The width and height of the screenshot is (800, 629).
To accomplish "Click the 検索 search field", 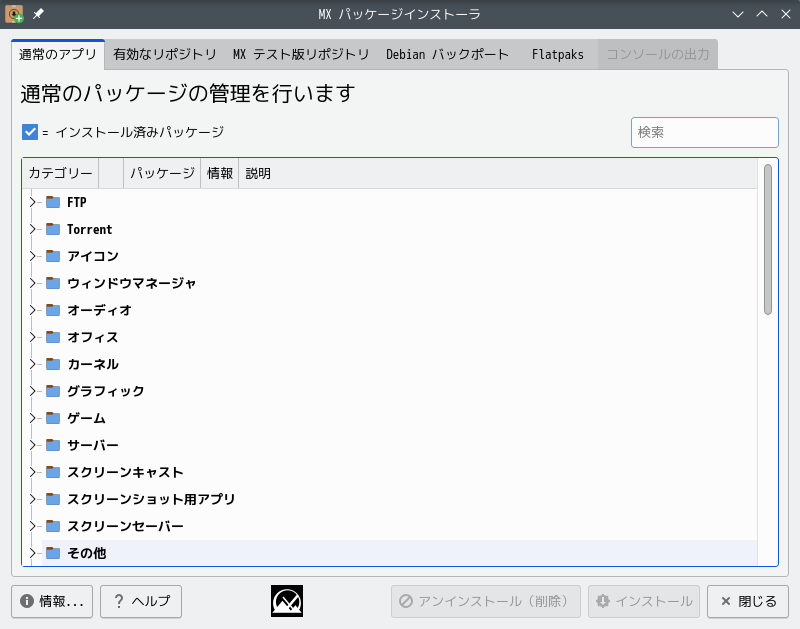I will [705, 133].
